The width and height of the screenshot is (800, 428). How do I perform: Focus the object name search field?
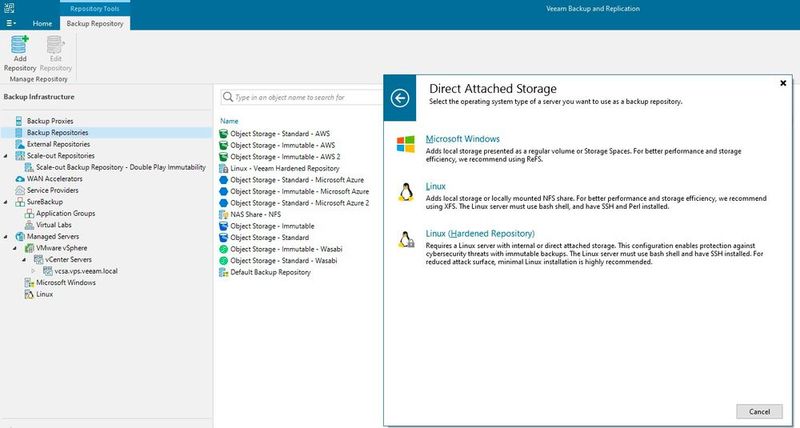[302, 97]
